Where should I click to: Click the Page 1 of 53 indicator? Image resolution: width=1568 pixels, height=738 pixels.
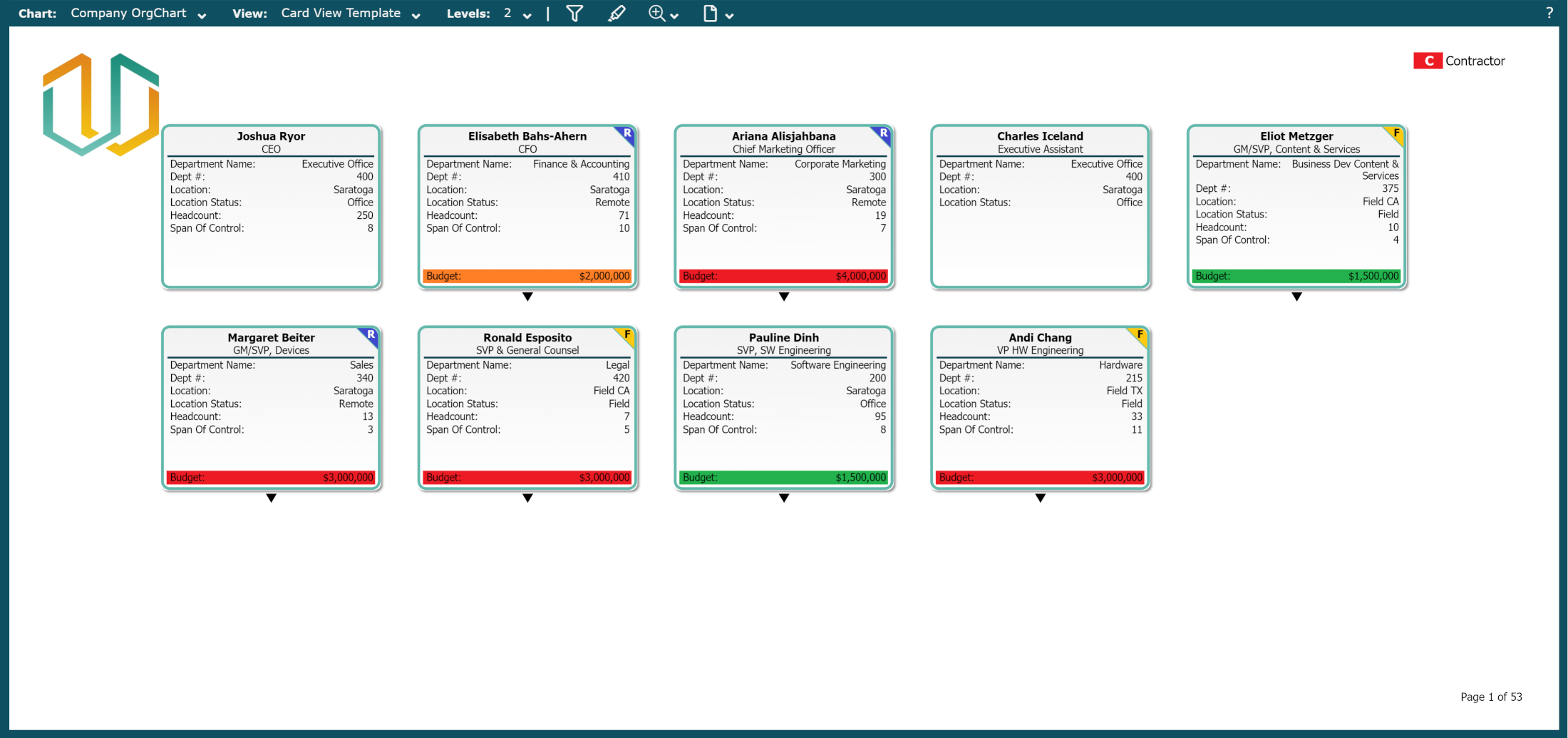[1491, 697]
